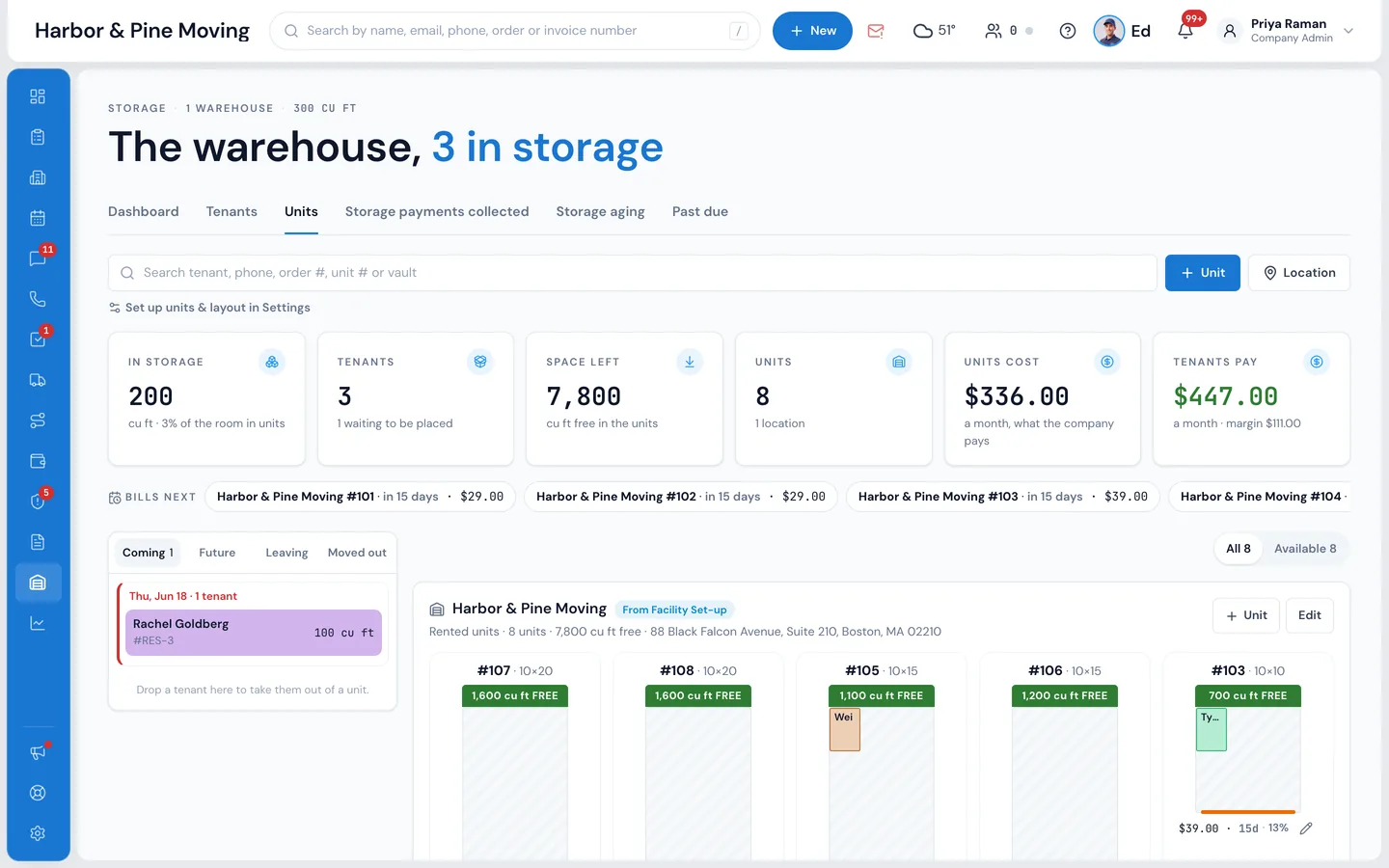Image resolution: width=1389 pixels, height=868 pixels.
Task: Select the Moved out tab
Action: pyautogui.click(x=357, y=553)
